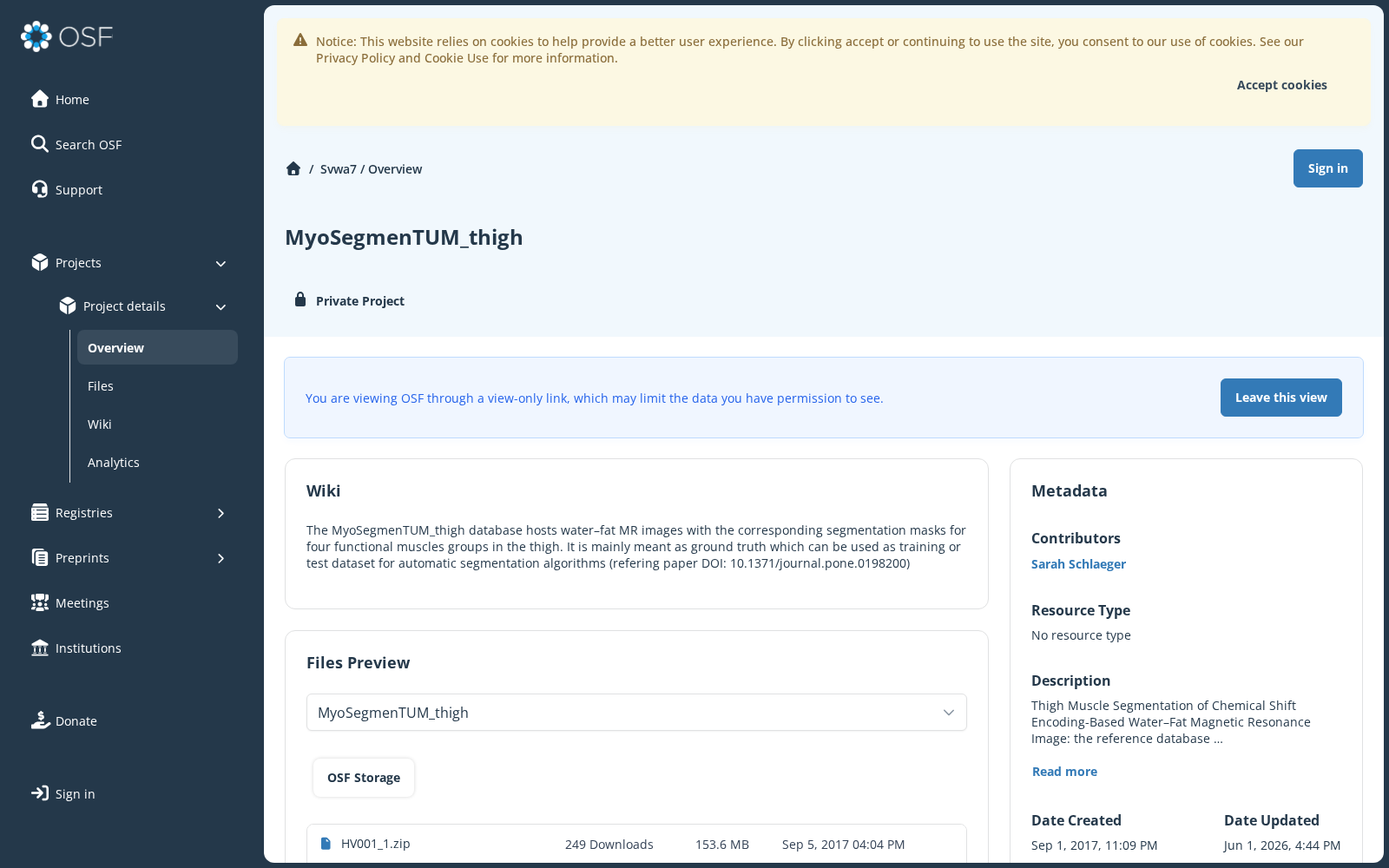1389x868 pixels.
Task: Expand the Registries menu chevron
Action: point(221,513)
